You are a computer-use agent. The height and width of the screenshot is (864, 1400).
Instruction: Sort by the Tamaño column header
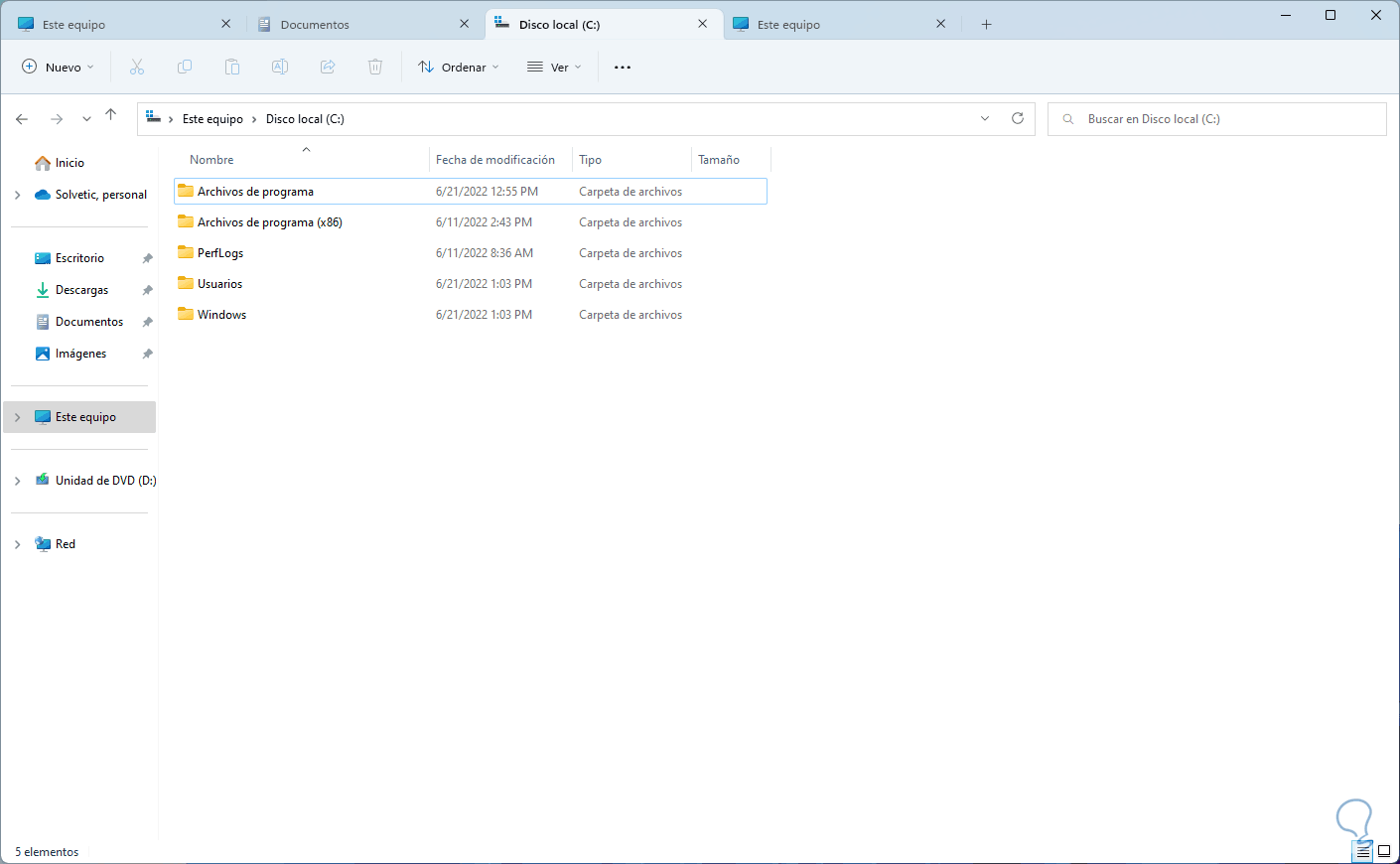pos(731,159)
